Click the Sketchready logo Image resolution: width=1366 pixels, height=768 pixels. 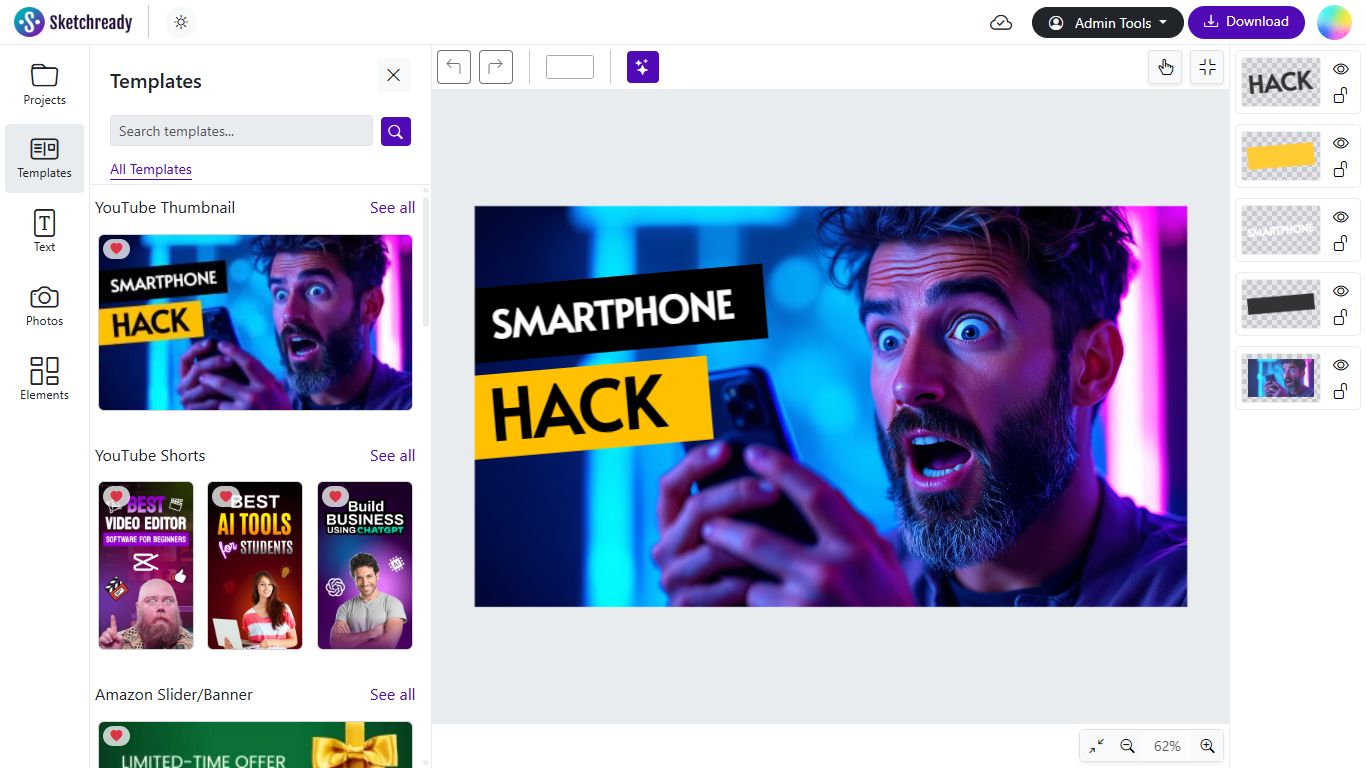pos(73,22)
